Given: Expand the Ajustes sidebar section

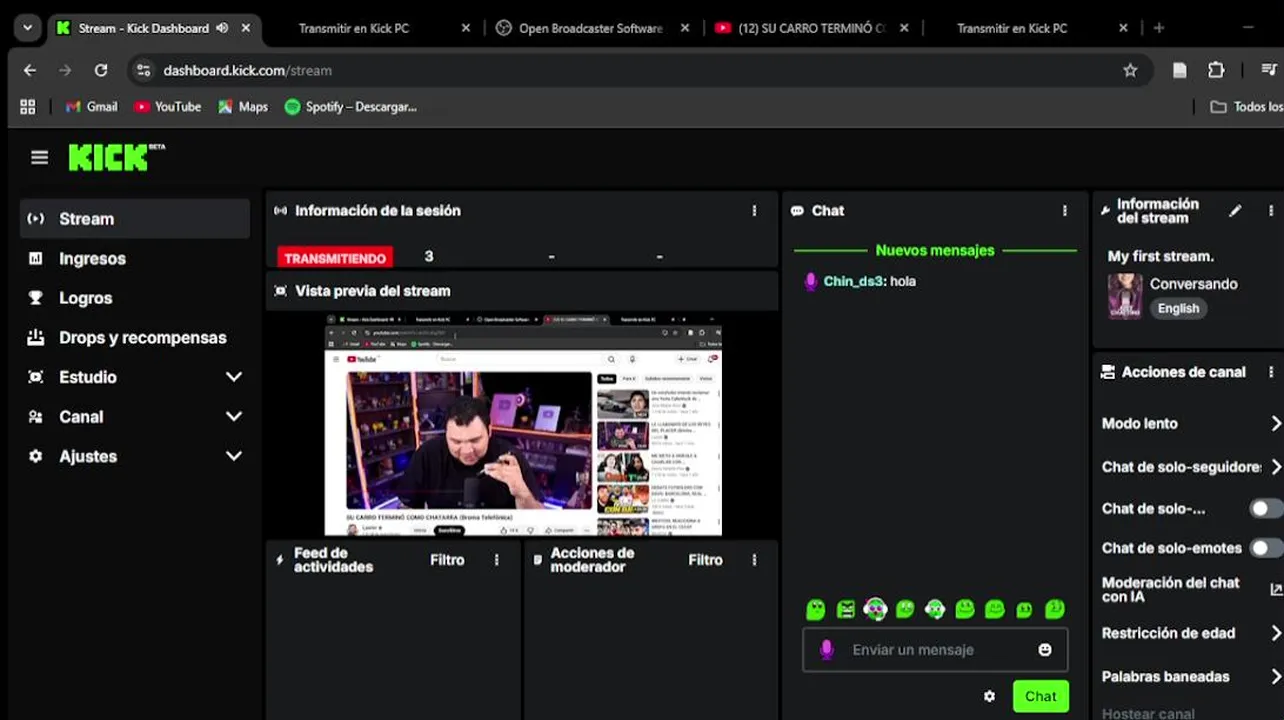Looking at the screenshot, I should pyautogui.click(x=135, y=456).
